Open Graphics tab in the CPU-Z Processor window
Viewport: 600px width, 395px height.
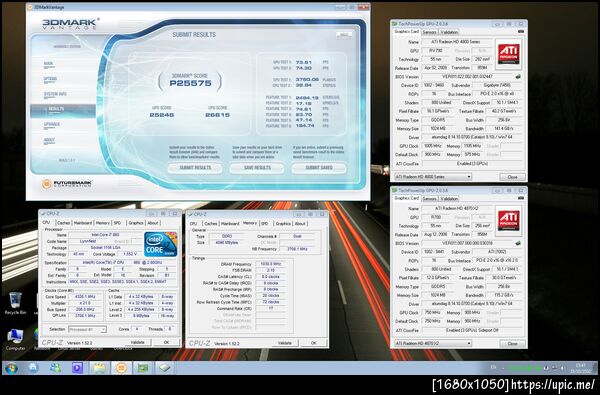(x=136, y=223)
